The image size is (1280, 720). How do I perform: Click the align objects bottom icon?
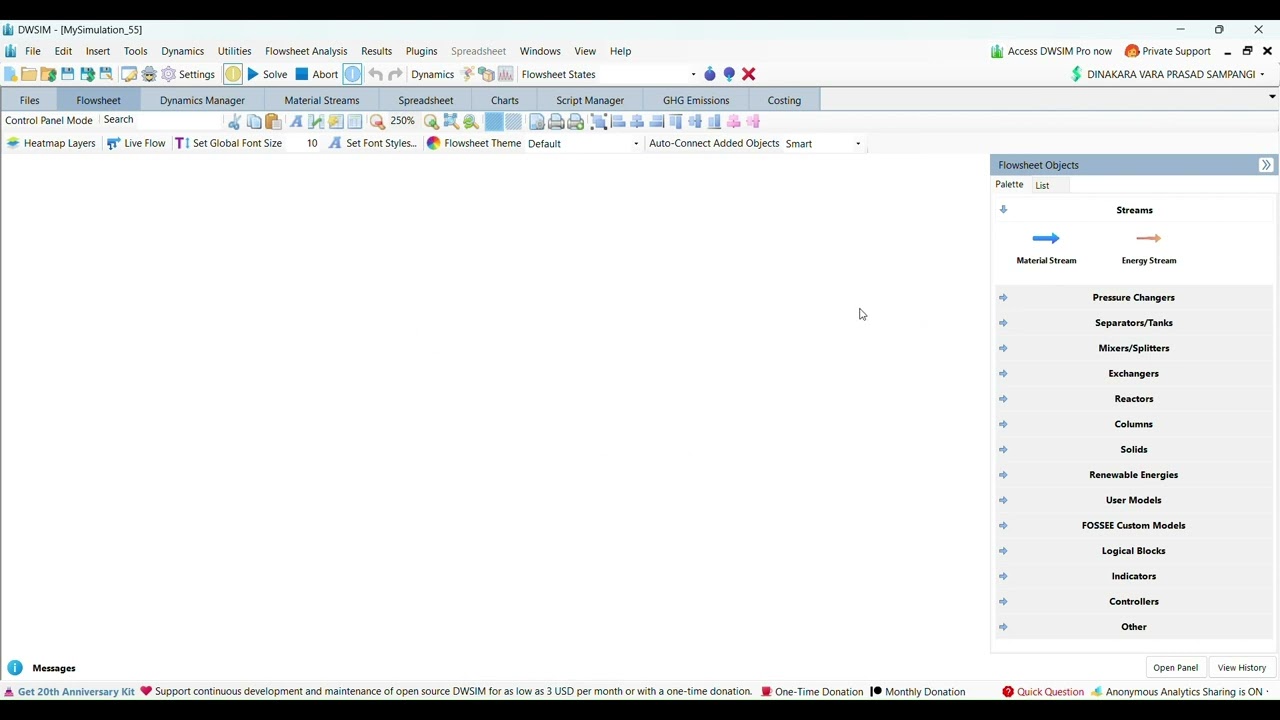(x=714, y=122)
